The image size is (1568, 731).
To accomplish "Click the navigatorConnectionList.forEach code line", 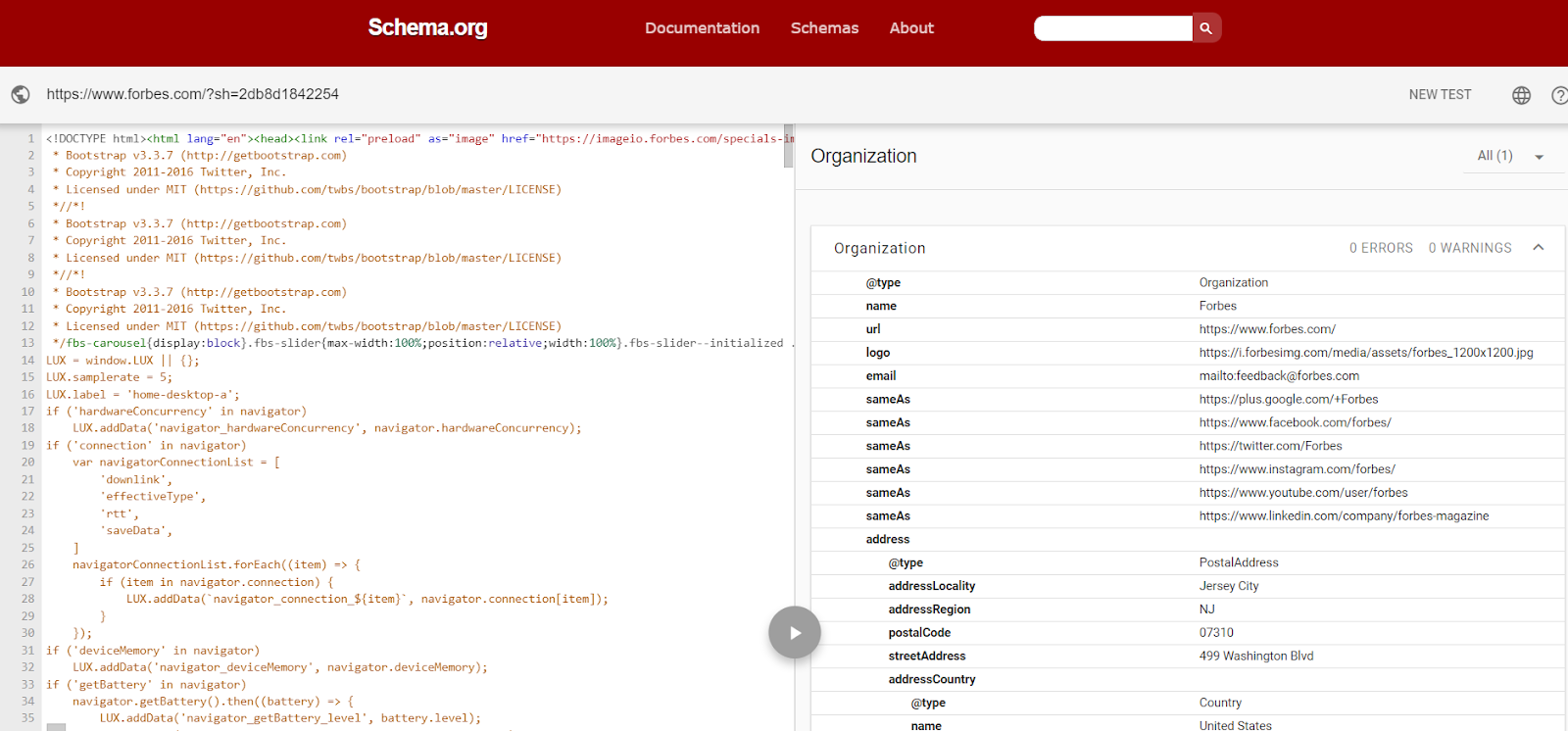I will 217,565.
